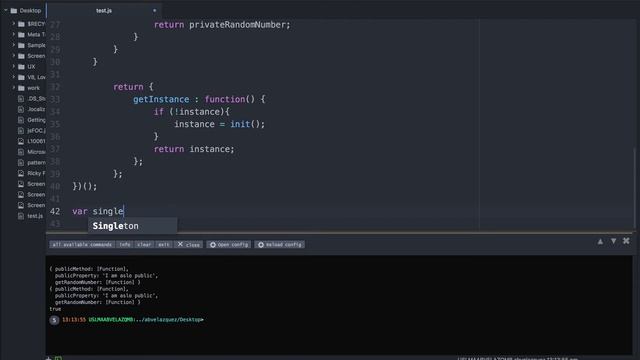Click the terminal 'clear' button
This screenshot has height=360, width=640.
(144, 244)
